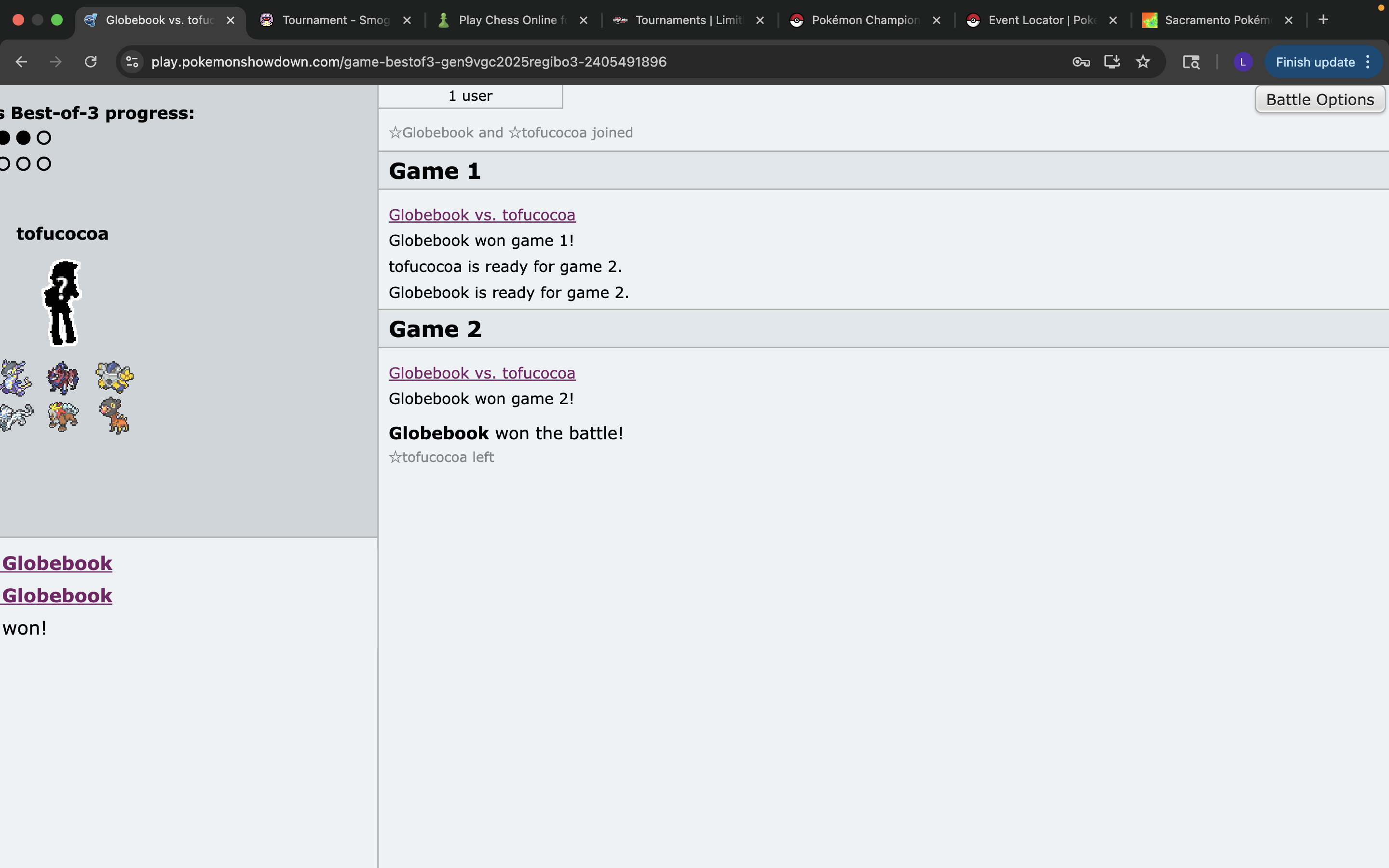1389x868 pixels.
Task: Open Game 2 Globebook vs. tofucocoa link
Action: point(481,373)
